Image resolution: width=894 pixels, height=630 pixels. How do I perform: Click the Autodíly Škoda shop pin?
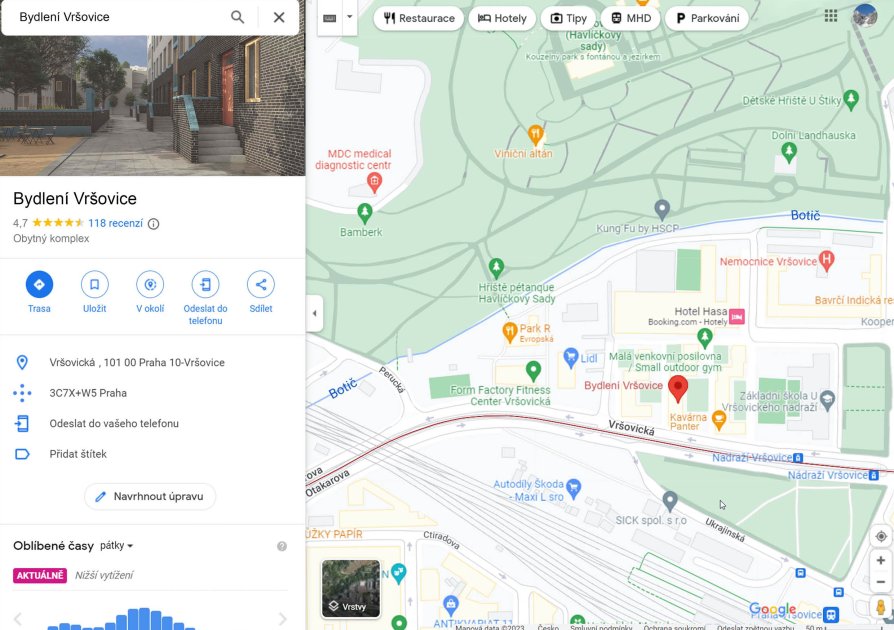point(574,488)
